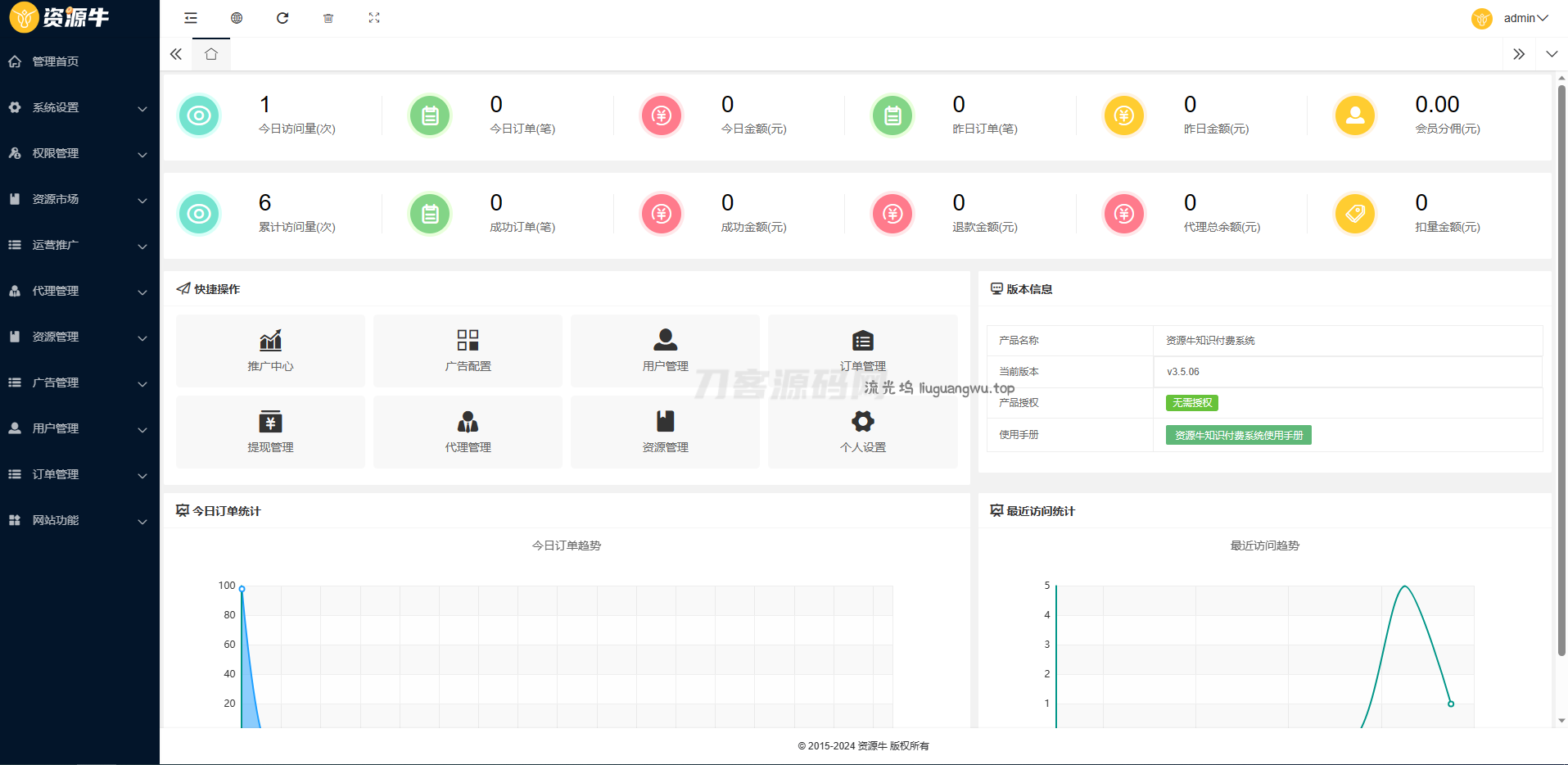The height and width of the screenshot is (765, 1568).
Task: Open the tab options dropdown chevron
Action: pyautogui.click(x=1552, y=54)
